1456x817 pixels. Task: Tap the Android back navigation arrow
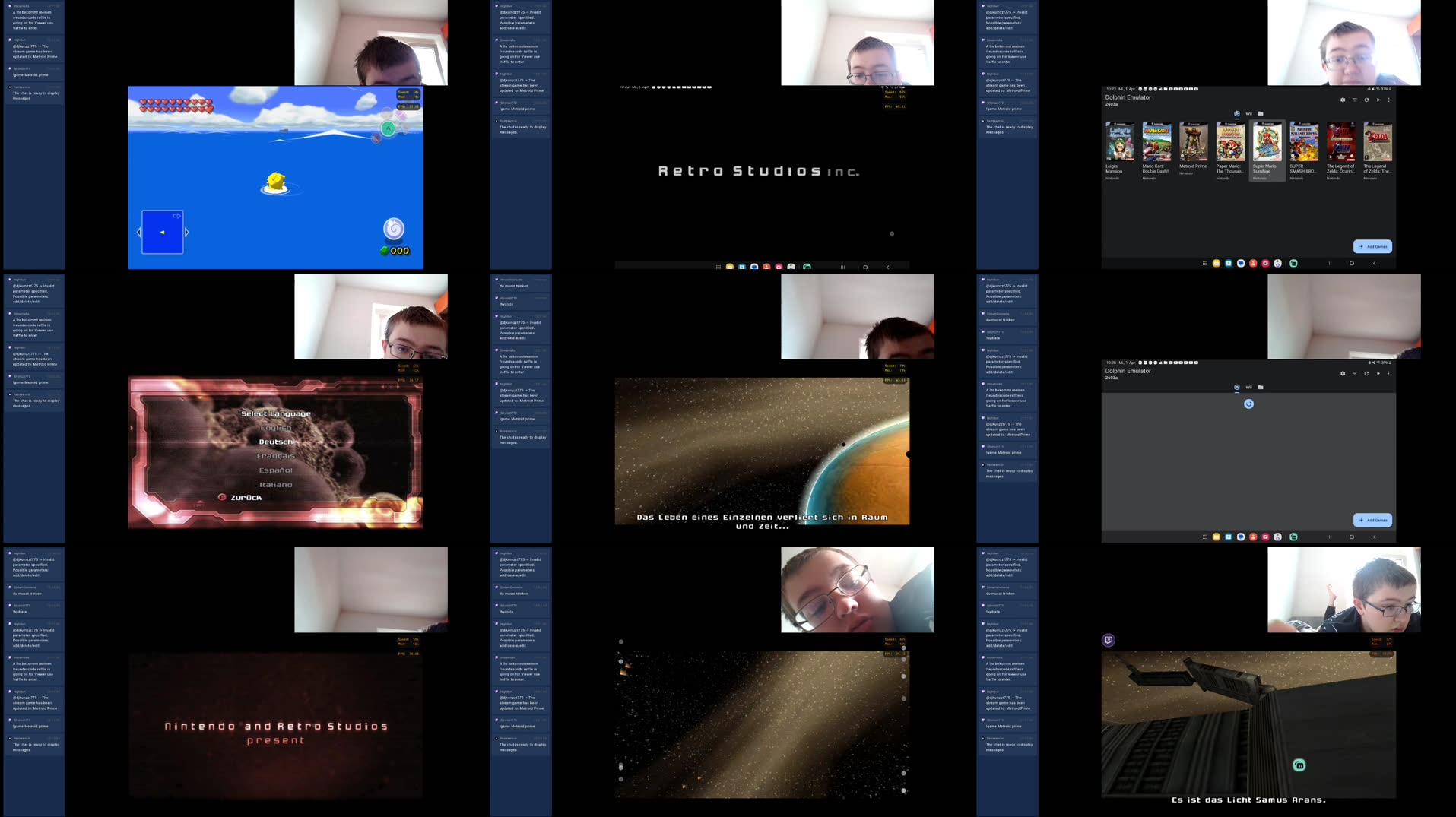pyautogui.click(x=1375, y=264)
